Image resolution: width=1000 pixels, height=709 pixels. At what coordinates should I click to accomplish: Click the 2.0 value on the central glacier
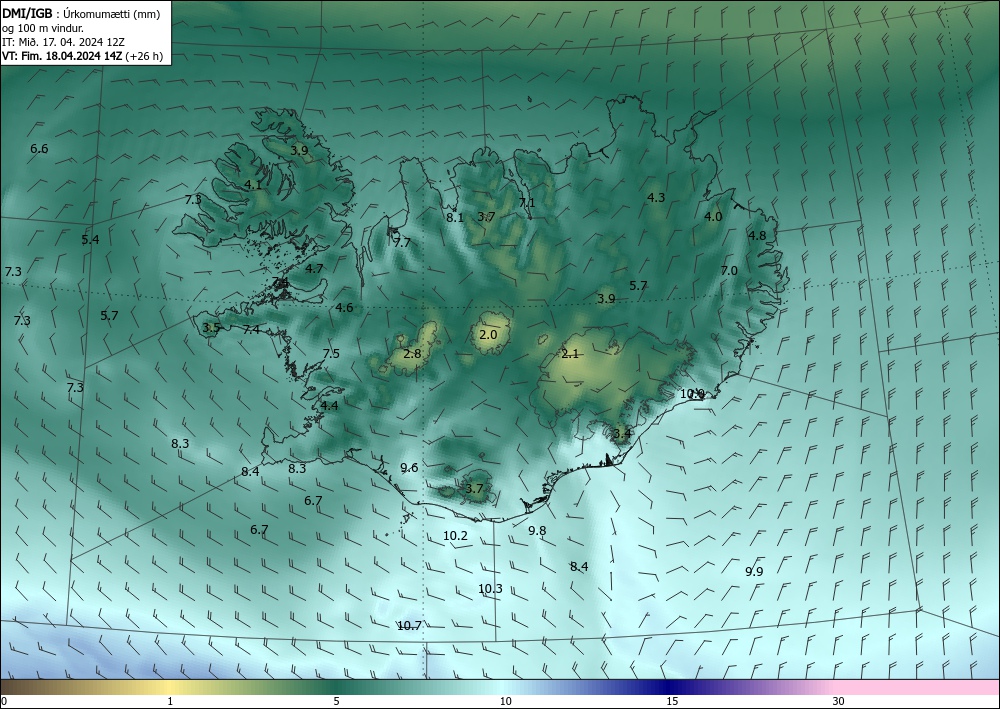click(x=488, y=334)
